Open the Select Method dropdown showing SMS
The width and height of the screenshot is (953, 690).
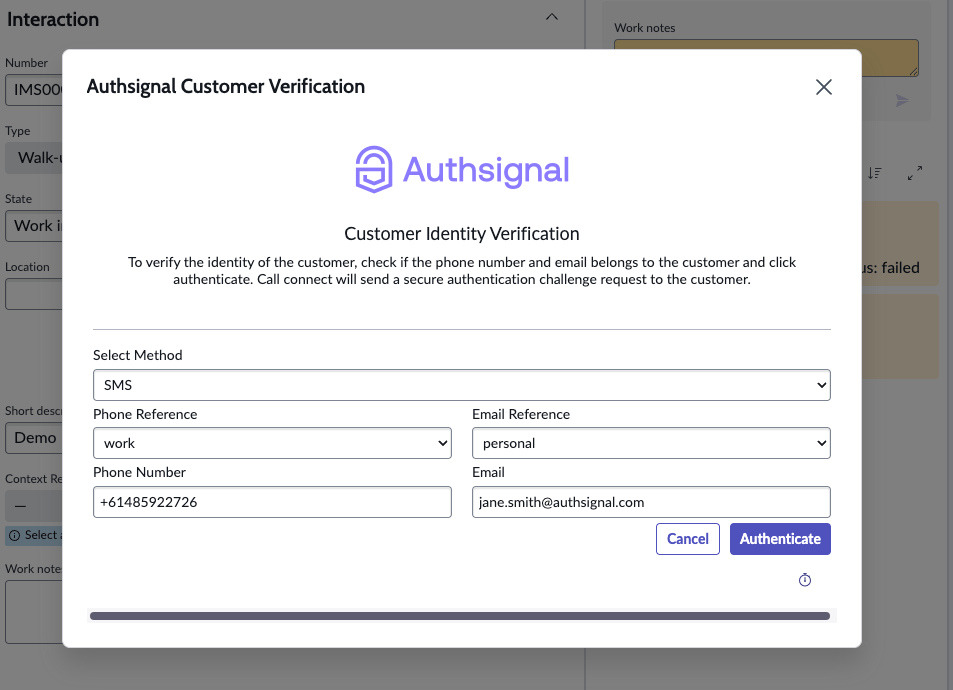462,385
